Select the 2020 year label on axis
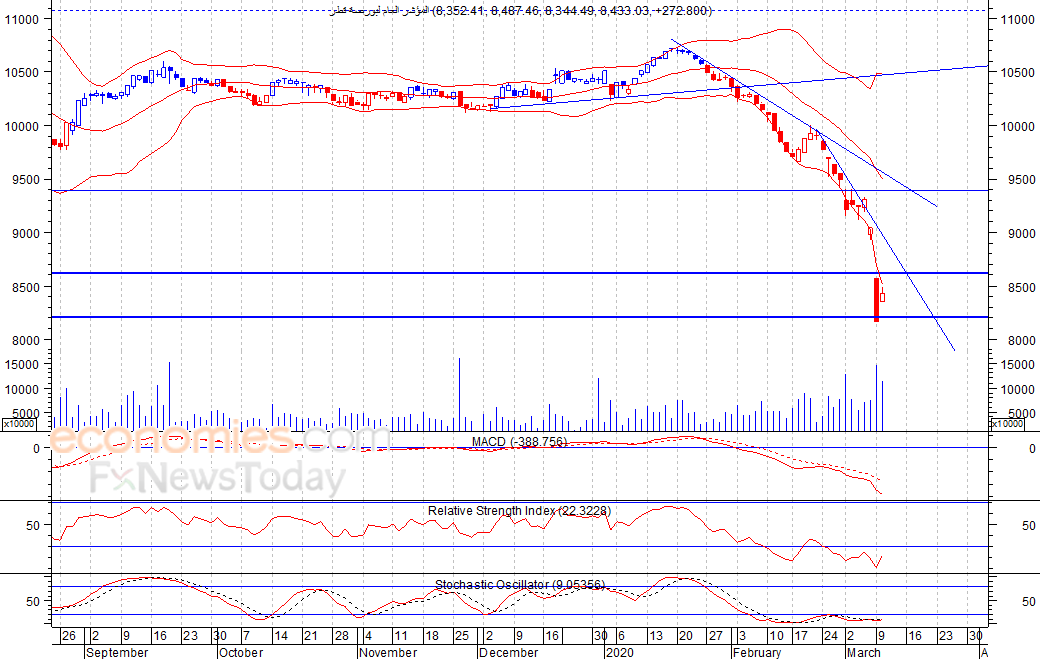Viewport: 1040px width, 659px height. pos(619,652)
